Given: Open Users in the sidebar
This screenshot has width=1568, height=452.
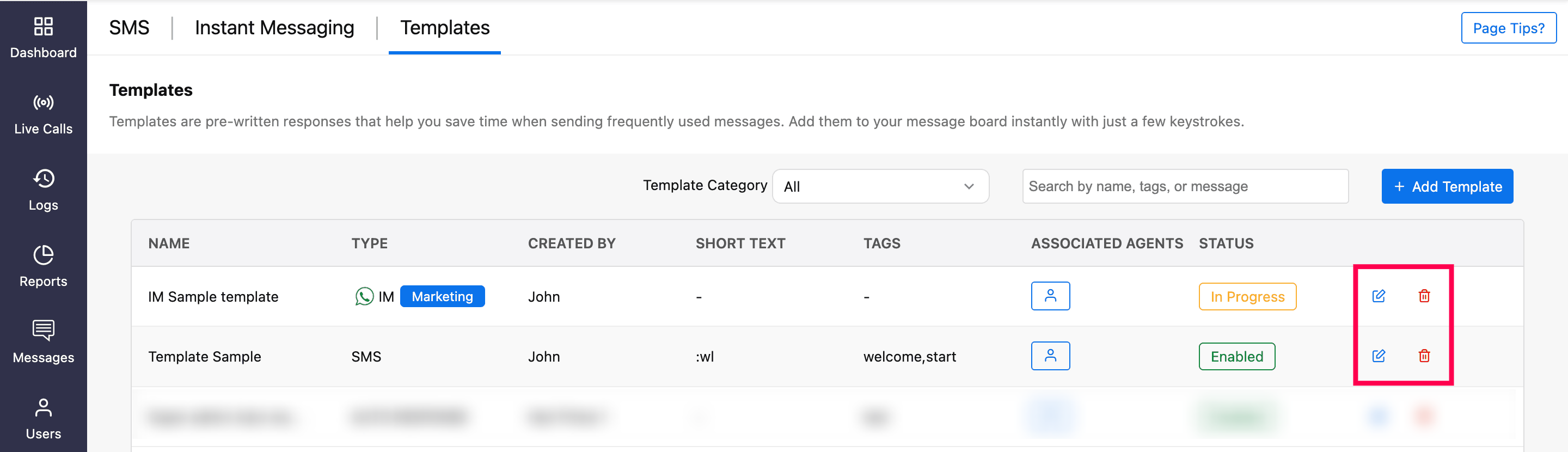Looking at the screenshot, I should point(43,407).
